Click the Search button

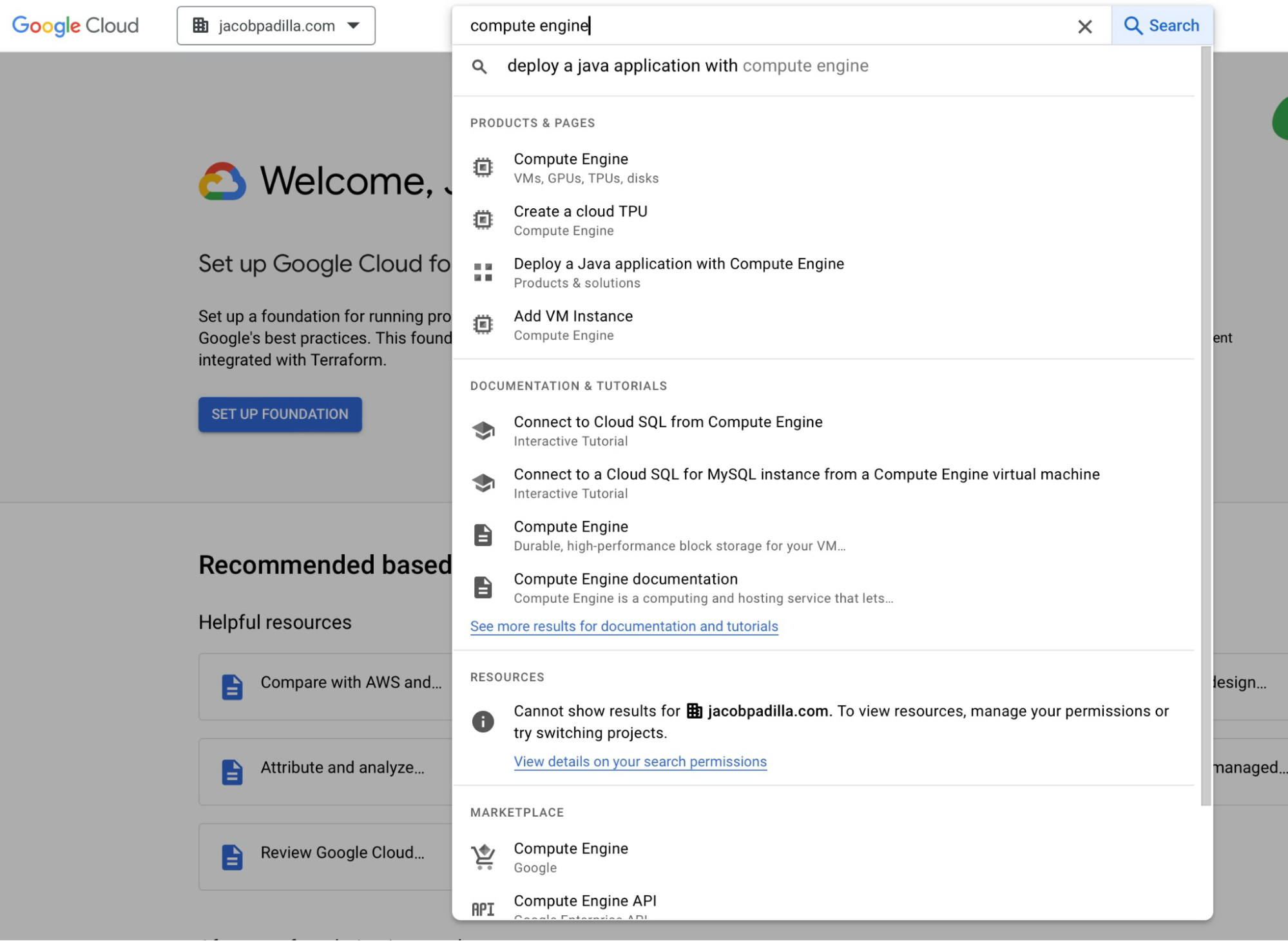point(1162,25)
